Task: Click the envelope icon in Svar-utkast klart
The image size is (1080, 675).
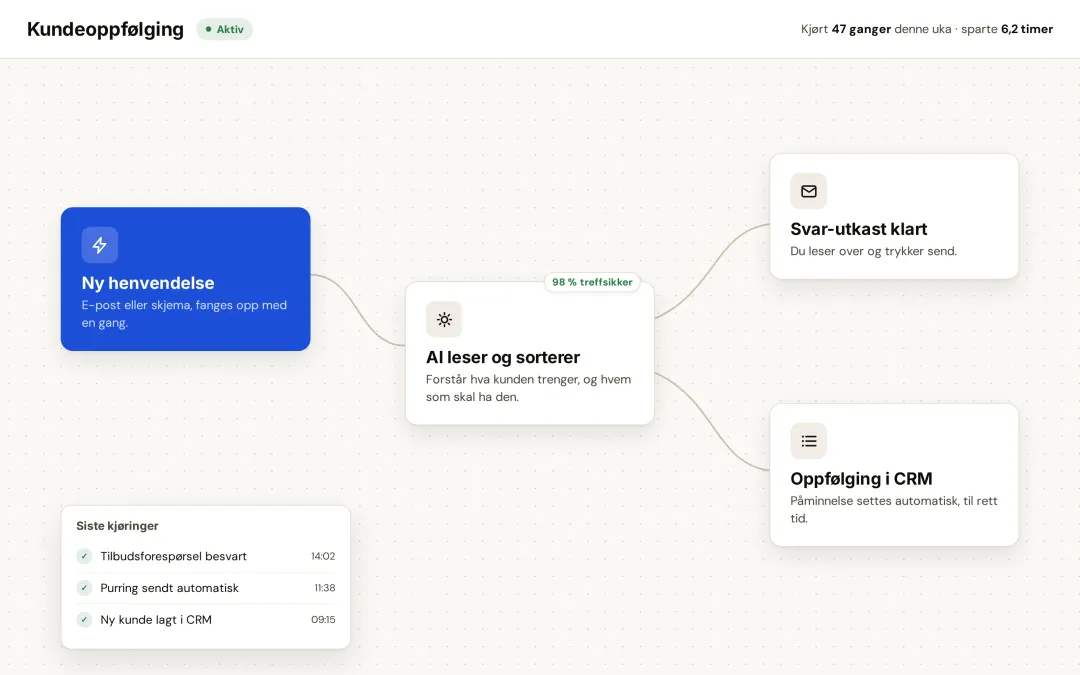Action: tap(809, 191)
